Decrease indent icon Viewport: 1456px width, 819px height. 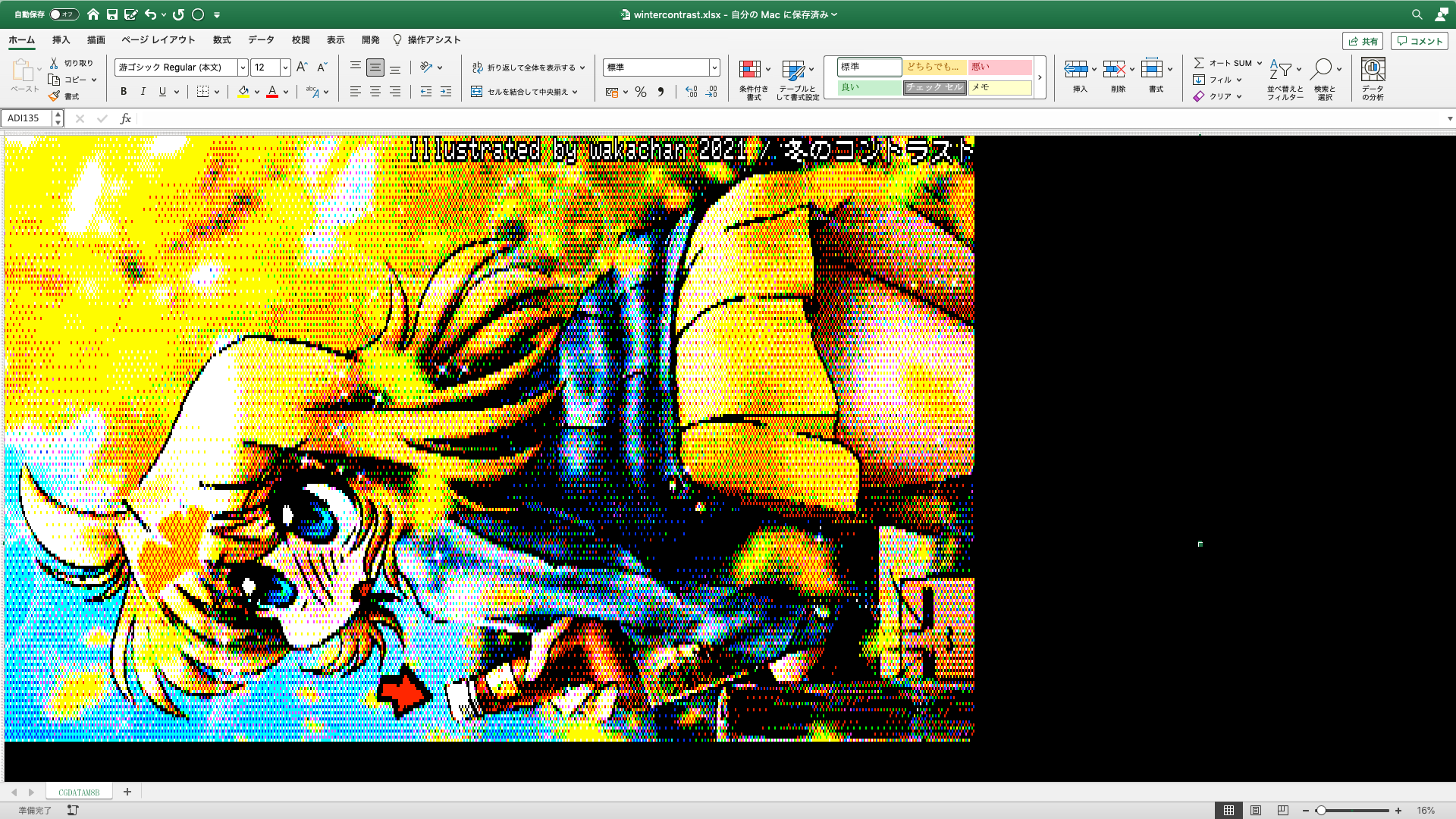[426, 92]
